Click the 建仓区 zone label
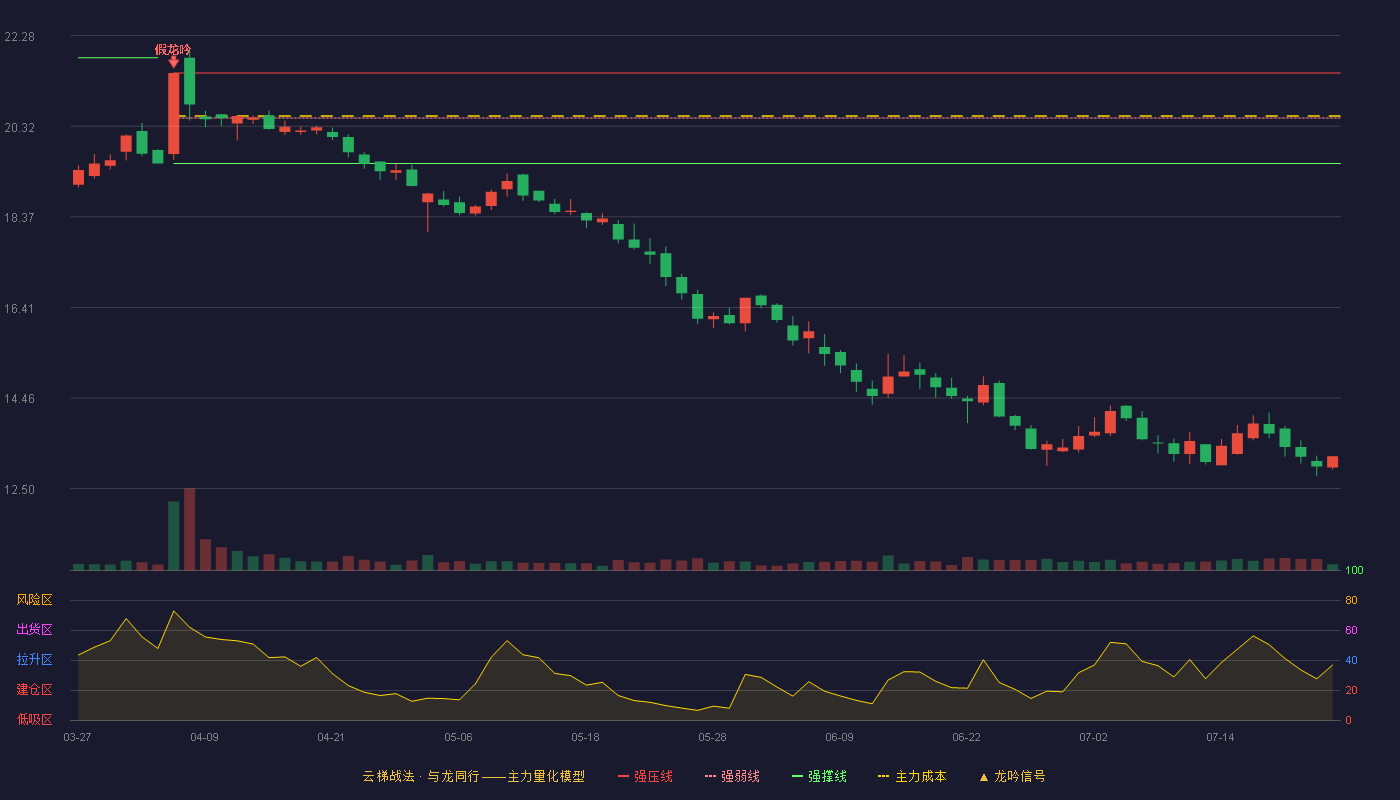The width and height of the screenshot is (1400, 800). 34,690
